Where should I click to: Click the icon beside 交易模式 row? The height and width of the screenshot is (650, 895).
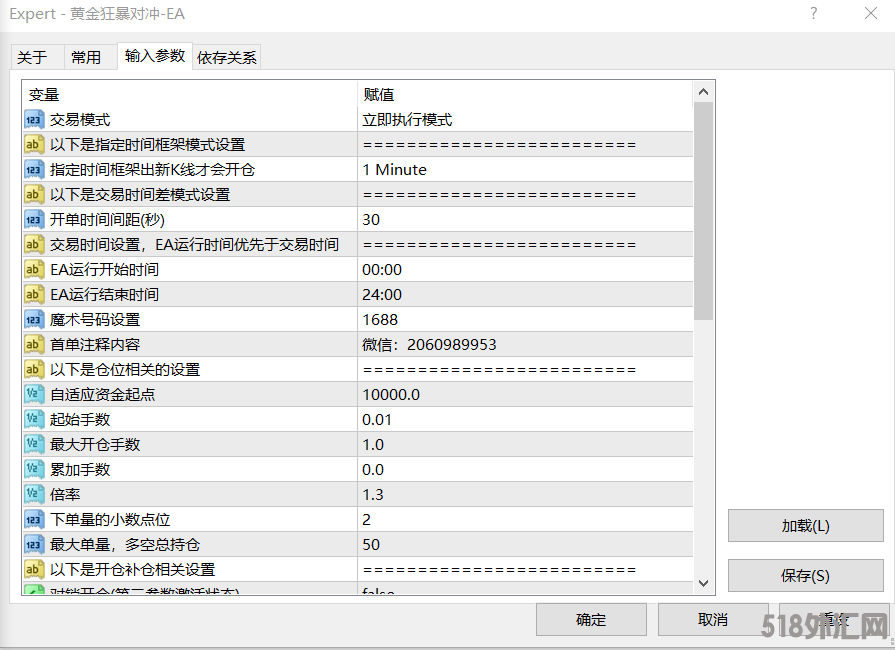[x=34, y=120]
